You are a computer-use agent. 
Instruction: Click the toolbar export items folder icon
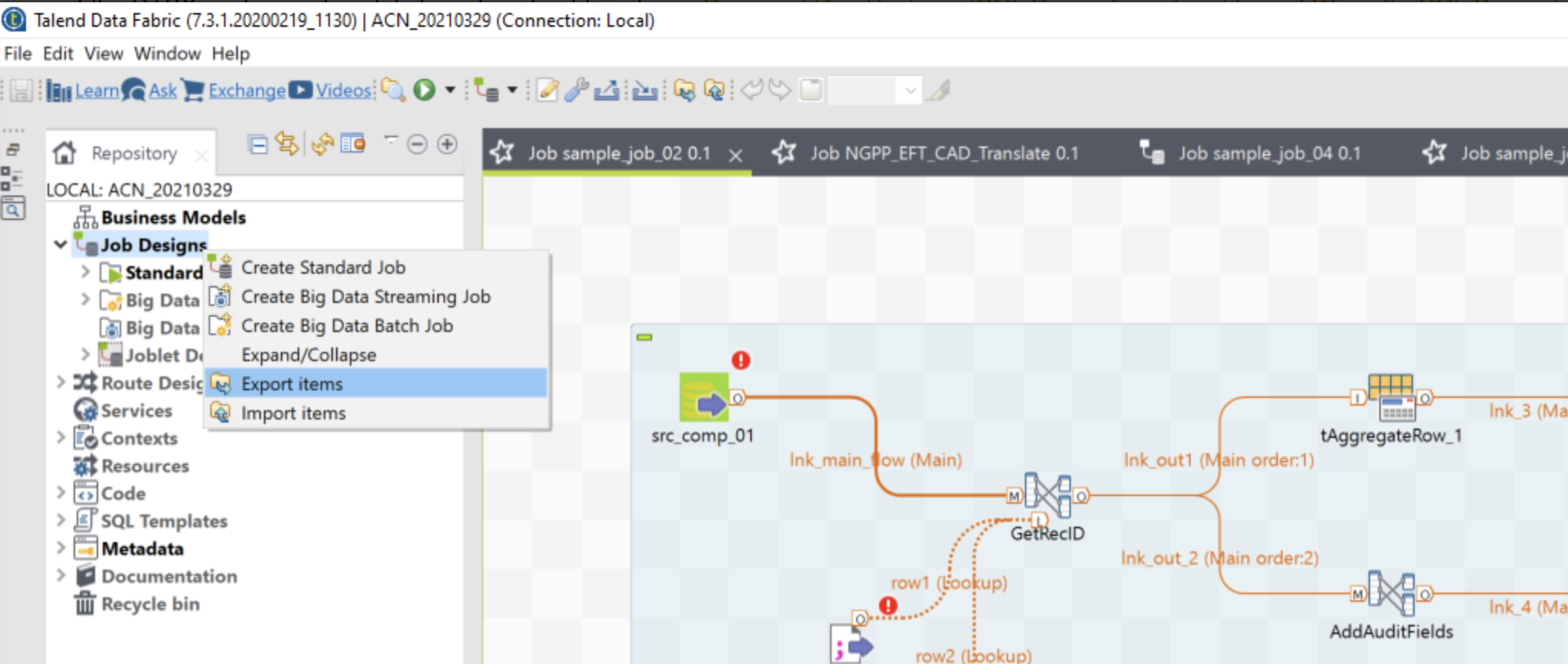(x=684, y=90)
